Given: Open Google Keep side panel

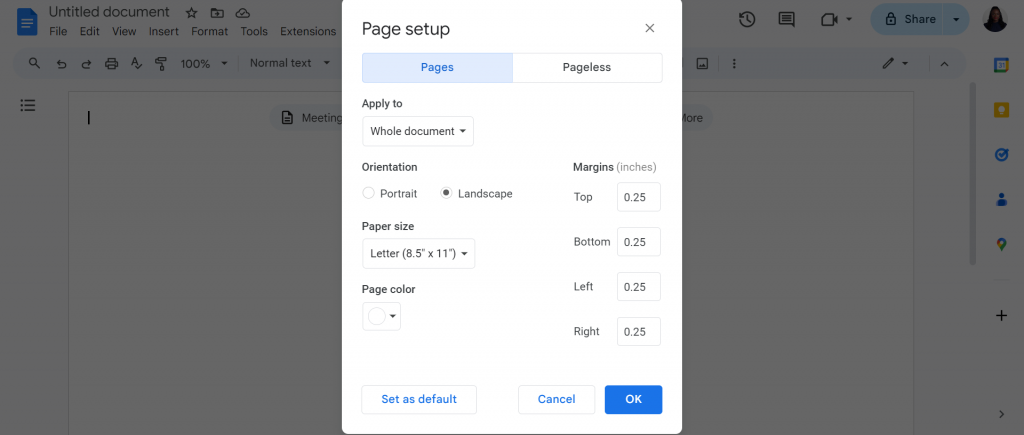Looking at the screenshot, I should (1001, 110).
